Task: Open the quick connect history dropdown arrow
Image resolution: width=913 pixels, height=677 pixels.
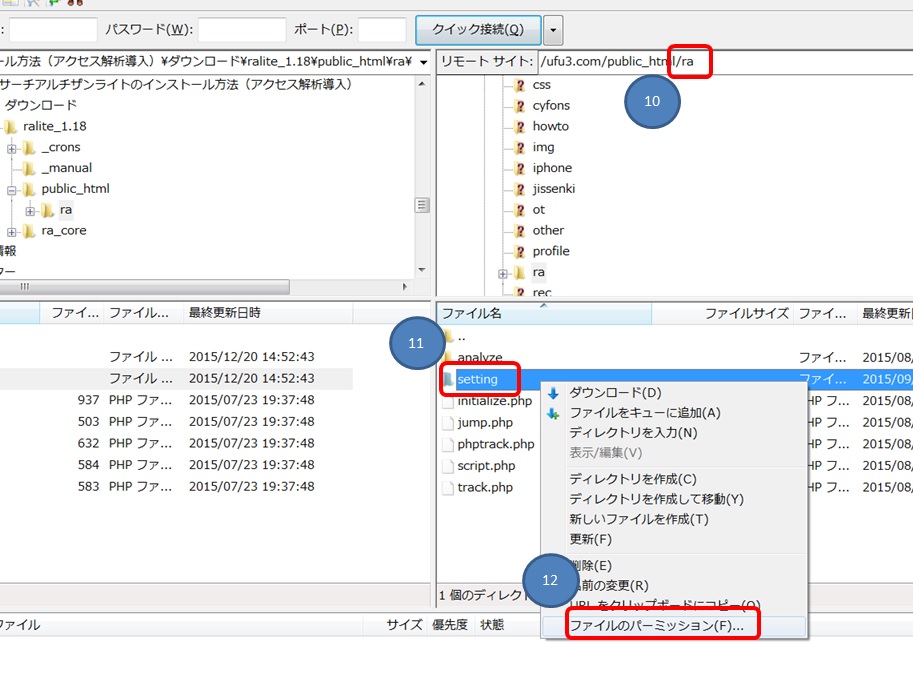Action: pyautogui.click(x=553, y=30)
